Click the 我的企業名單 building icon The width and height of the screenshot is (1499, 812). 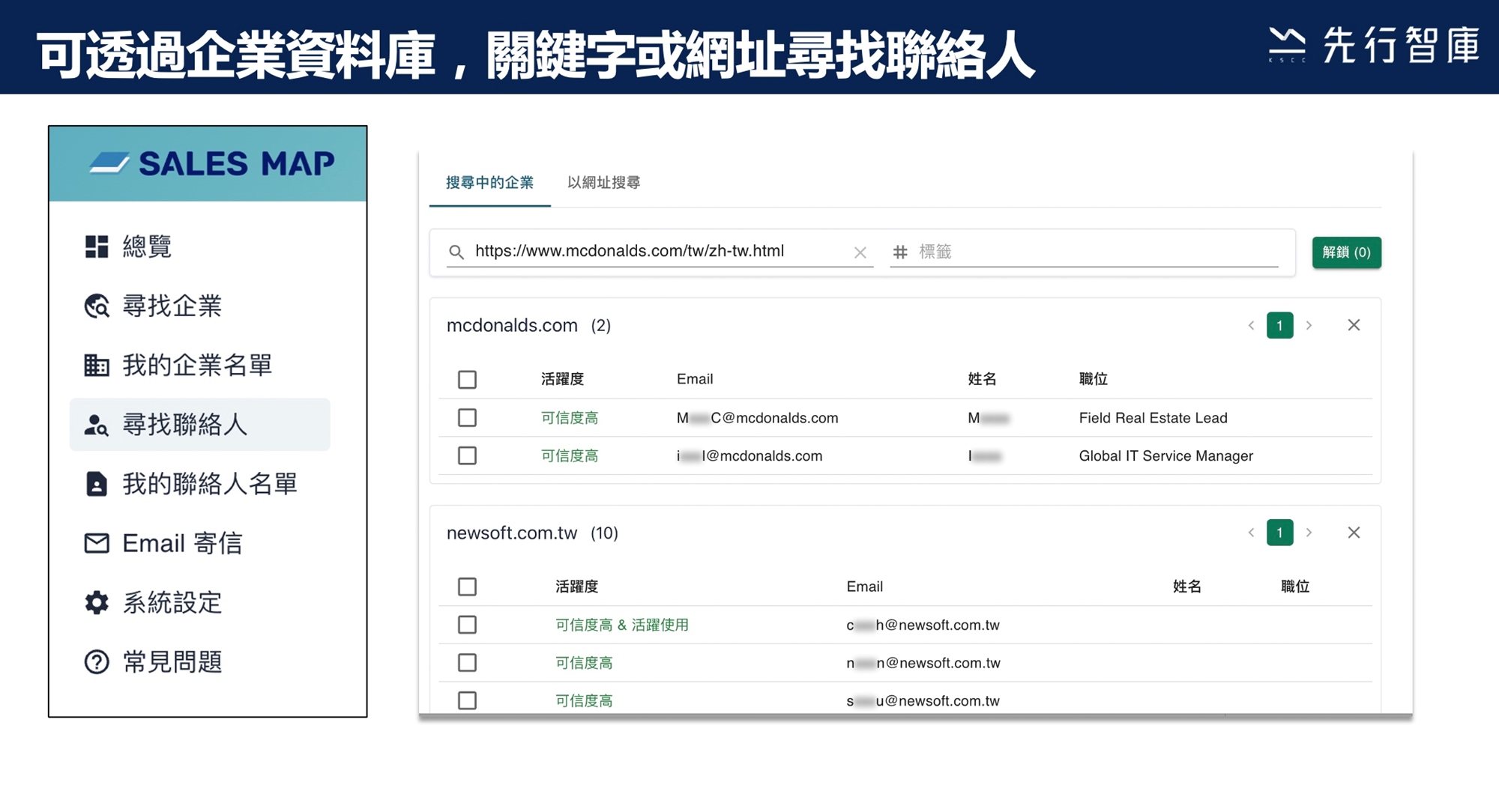pyautogui.click(x=97, y=366)
